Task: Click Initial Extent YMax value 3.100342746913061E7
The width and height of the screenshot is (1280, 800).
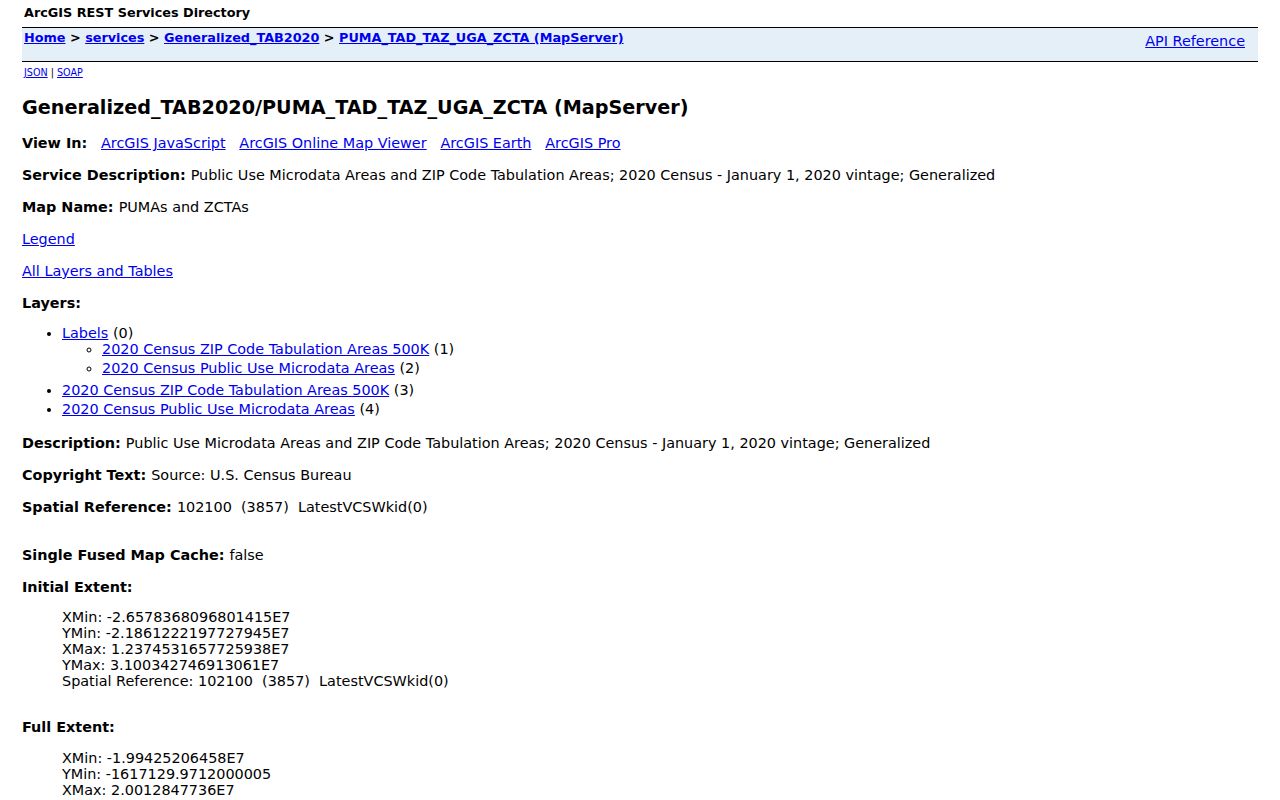Action: coord(194,665)
